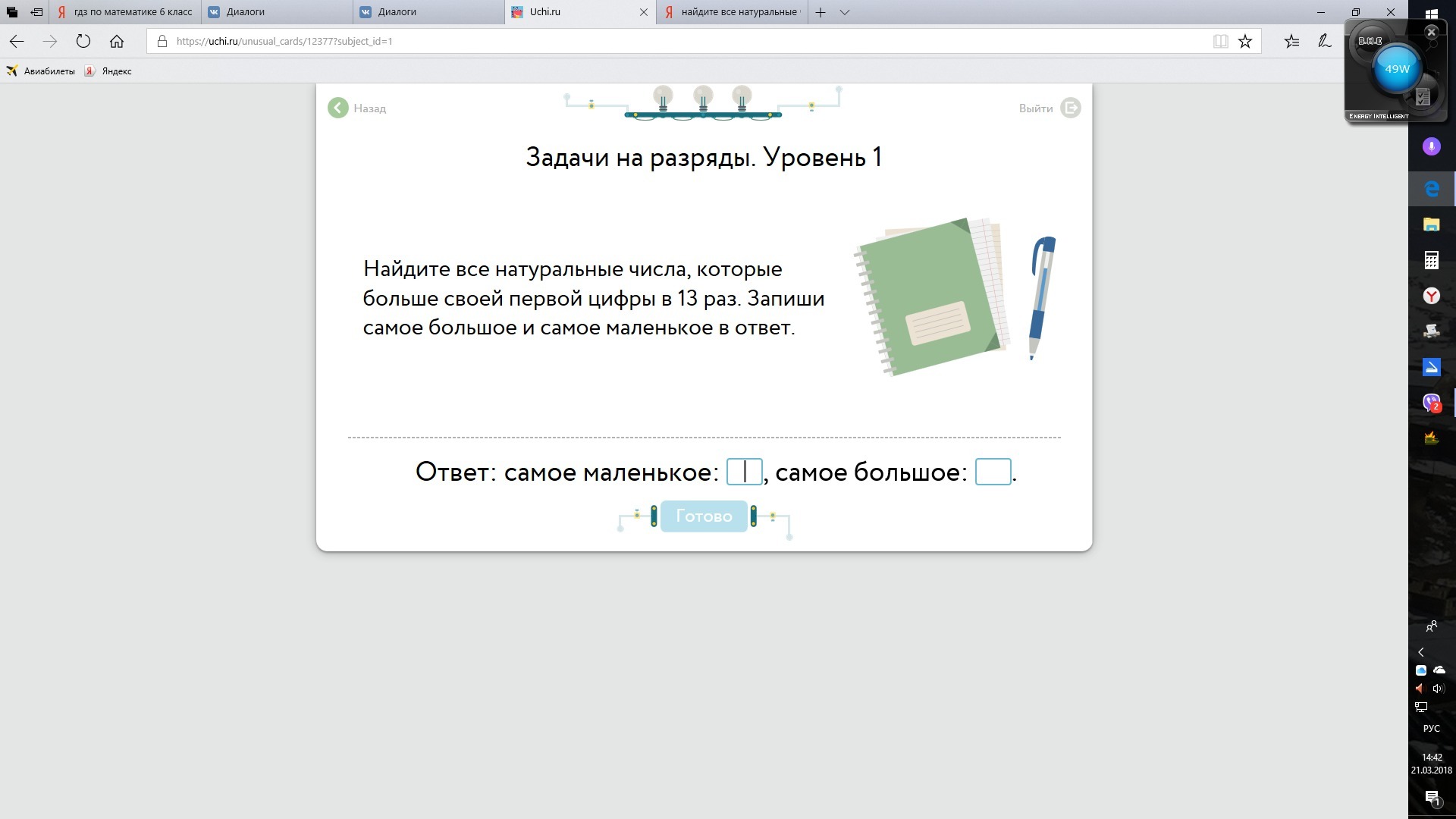Add the page to favorites with the star icon
Screen dimensions: 1456x819
[x=1245, y=42]
